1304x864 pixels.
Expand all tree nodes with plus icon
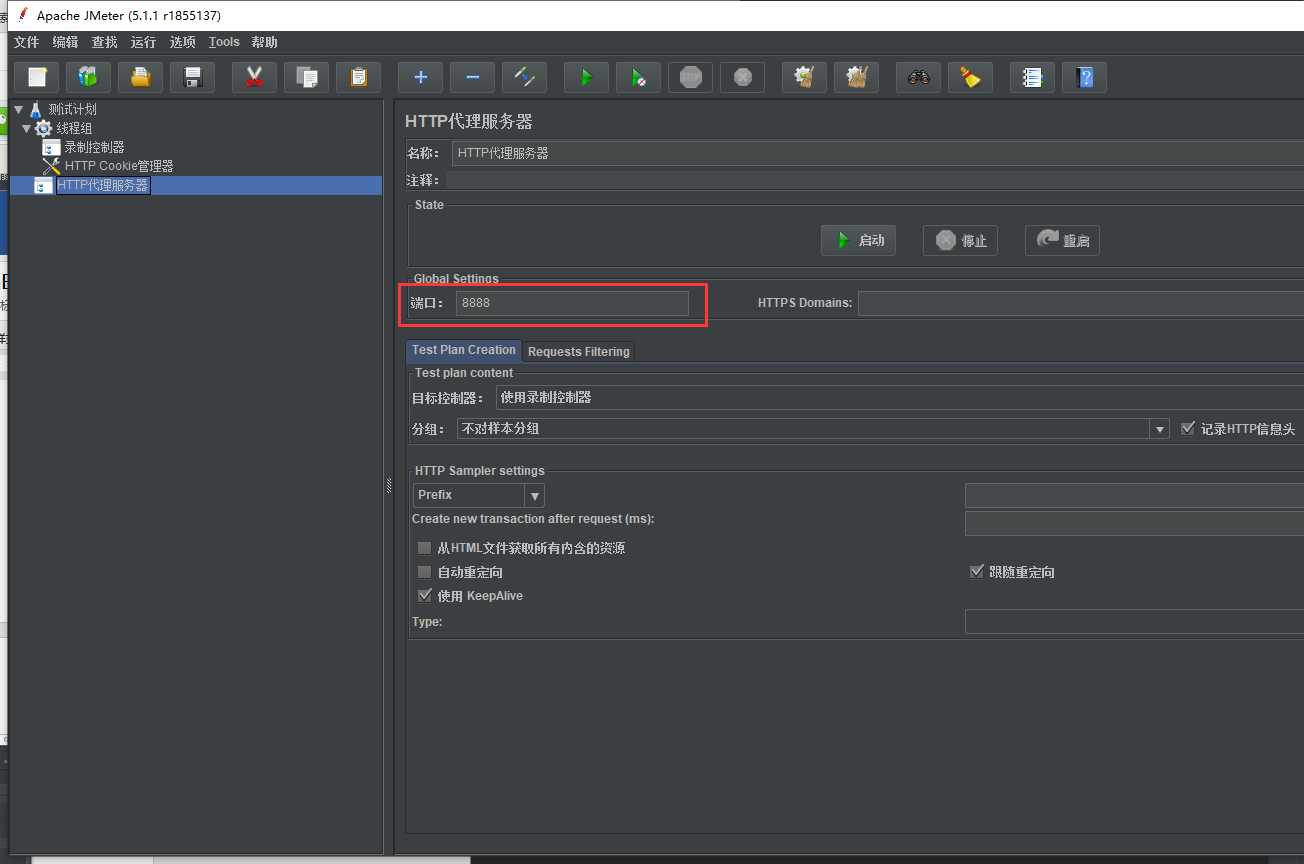421,77
